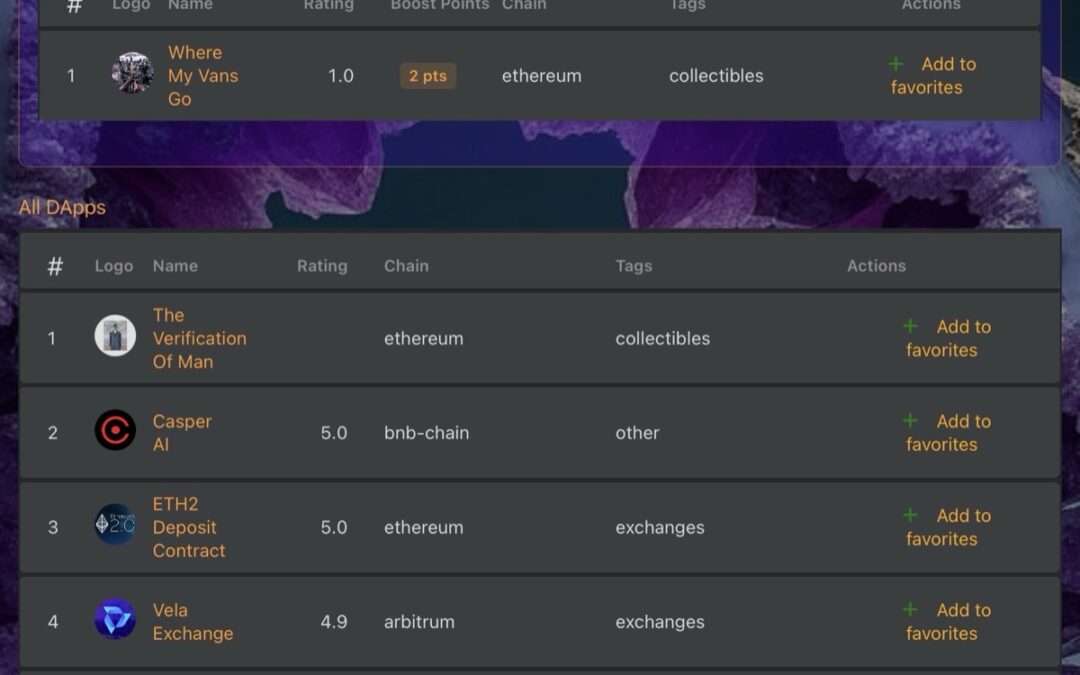The height and width of the screenshot is (675, 1080).
Task: Sort All DApps by Tags header
Action: (634, 266)
